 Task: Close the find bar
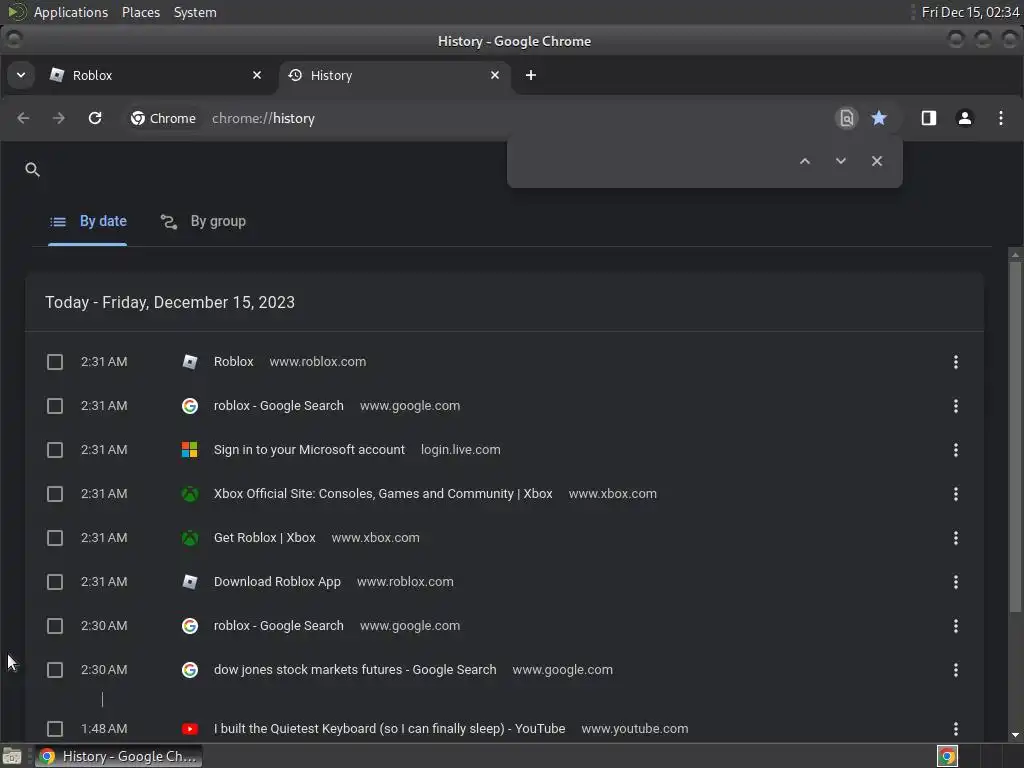tap(876, 161)
